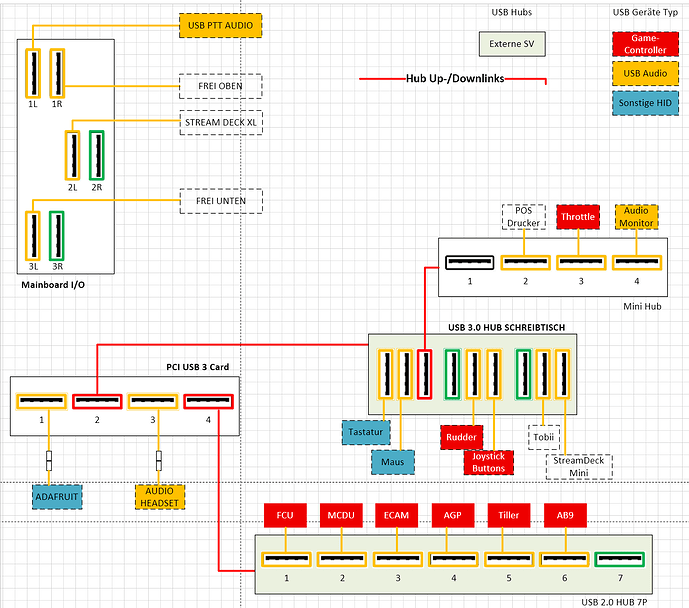Click Mini Hub port 2
This screenshot has width=689, height=608.
(526, 262)
